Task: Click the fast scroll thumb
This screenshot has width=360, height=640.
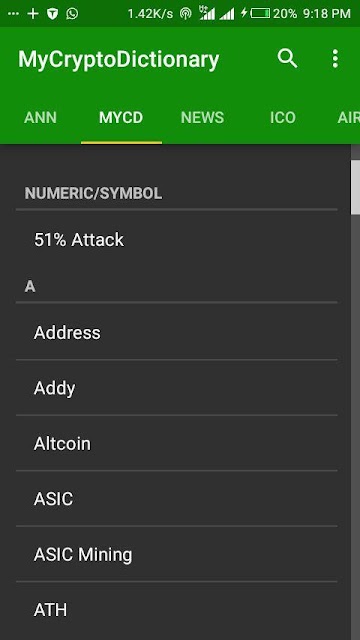Action: pos(355,187)
